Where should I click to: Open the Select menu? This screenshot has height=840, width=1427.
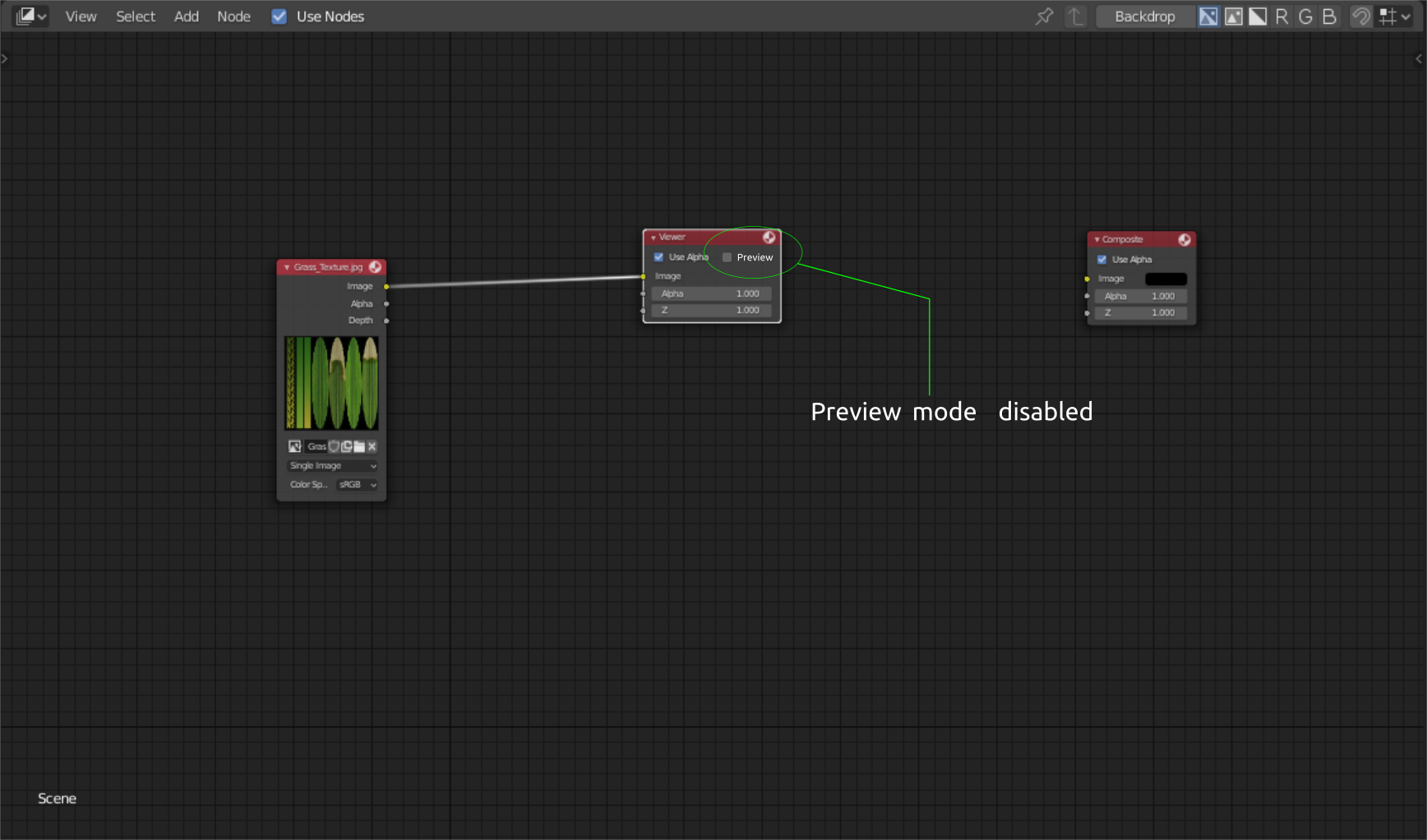(x=135, y=16)
